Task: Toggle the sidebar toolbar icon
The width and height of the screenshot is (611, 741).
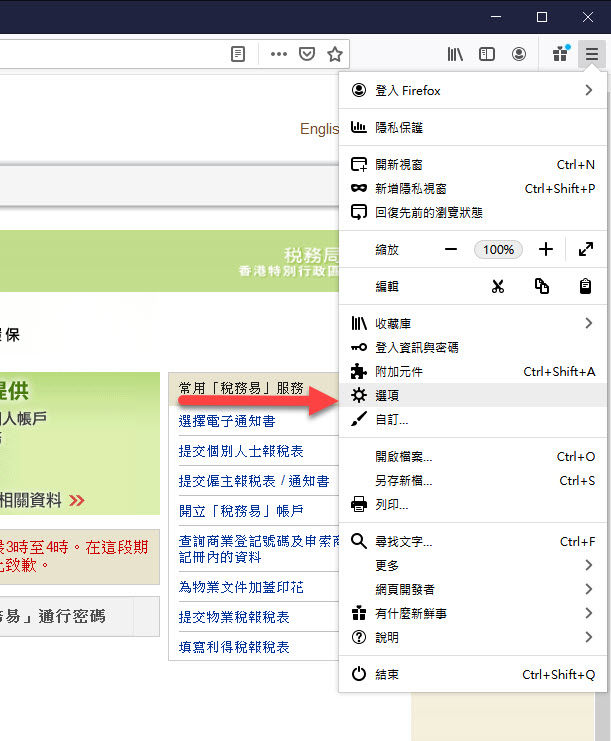Action: 487,54
